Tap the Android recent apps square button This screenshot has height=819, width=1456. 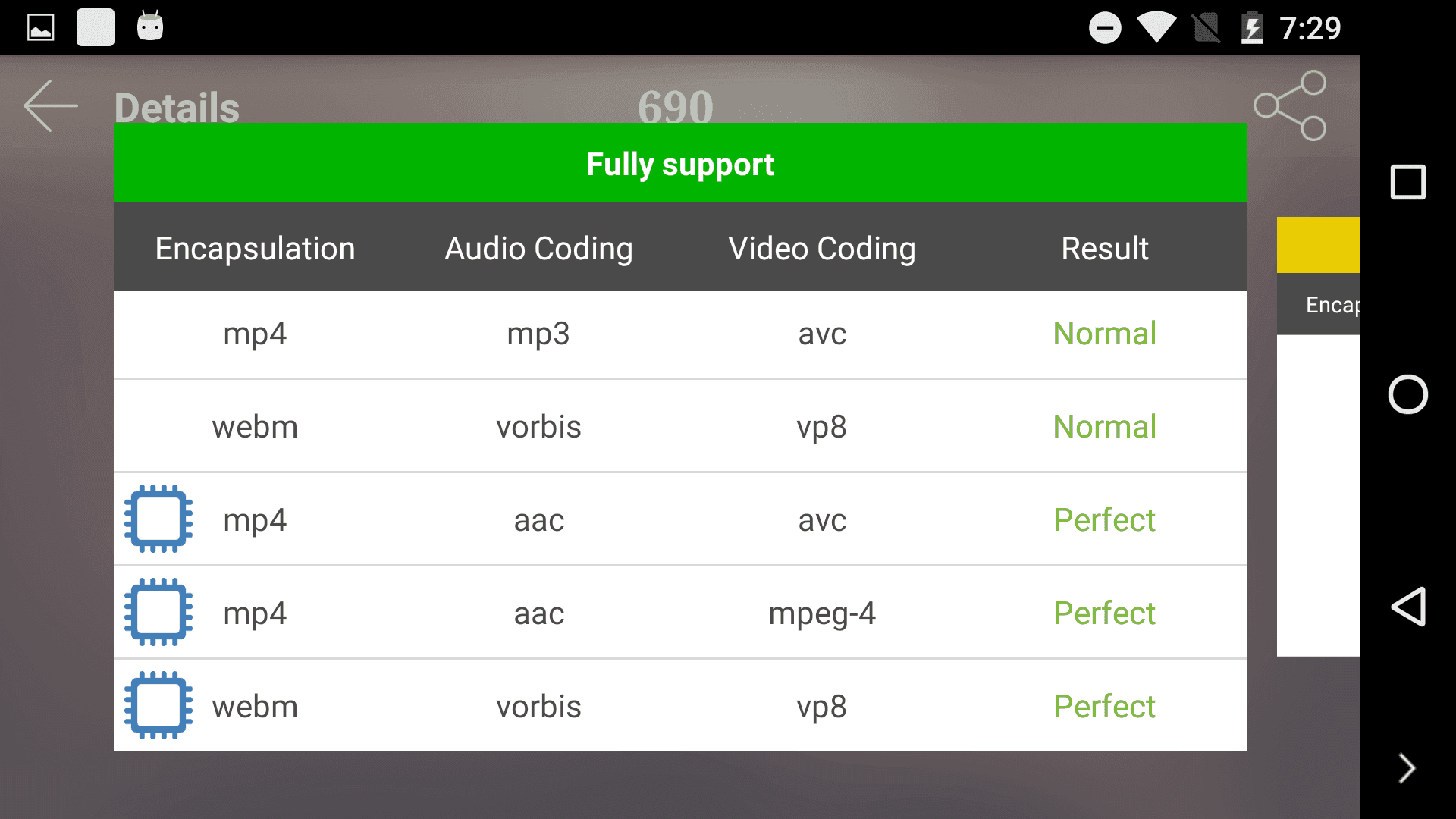pyautogui.click(x=1408, y=182)
